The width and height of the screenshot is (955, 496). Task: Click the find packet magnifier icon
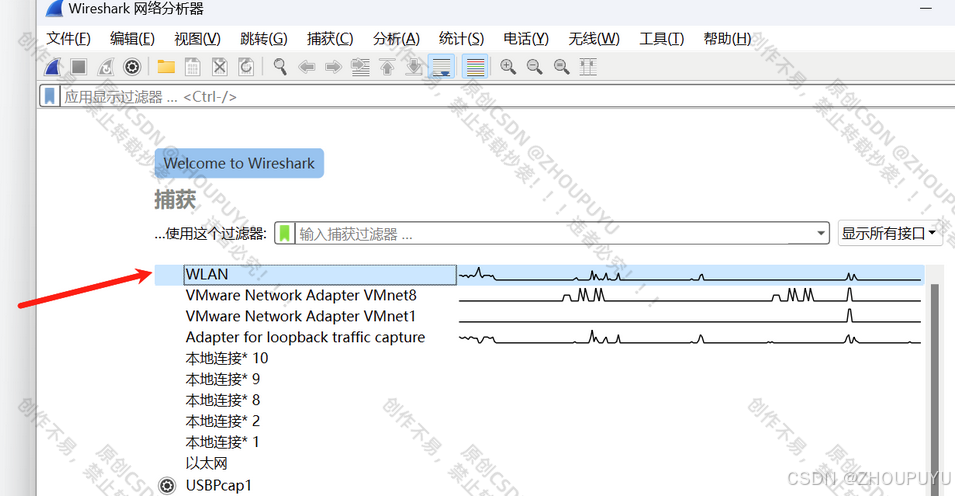click(280, 66)
